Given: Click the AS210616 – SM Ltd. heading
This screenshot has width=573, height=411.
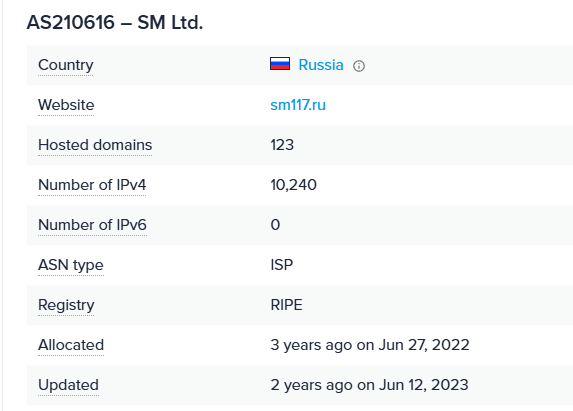Looking at the screenshot, I should pyautogui.click(x=115, y=23).
